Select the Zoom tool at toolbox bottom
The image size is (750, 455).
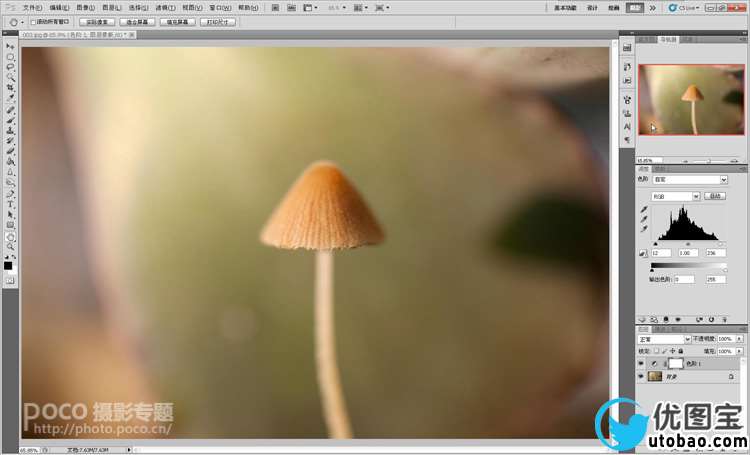10,247
